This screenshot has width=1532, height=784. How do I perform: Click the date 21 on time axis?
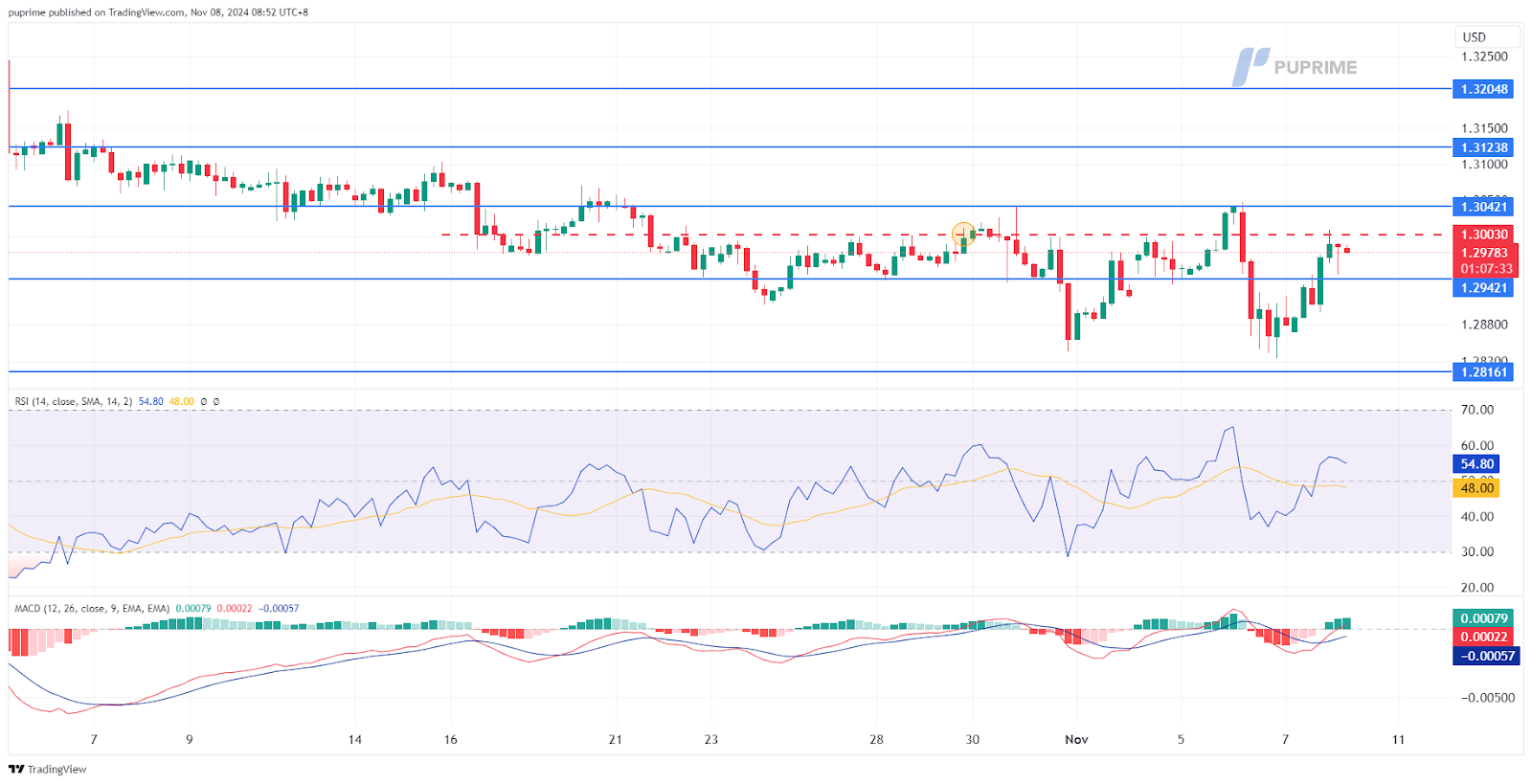coord(615,739)
